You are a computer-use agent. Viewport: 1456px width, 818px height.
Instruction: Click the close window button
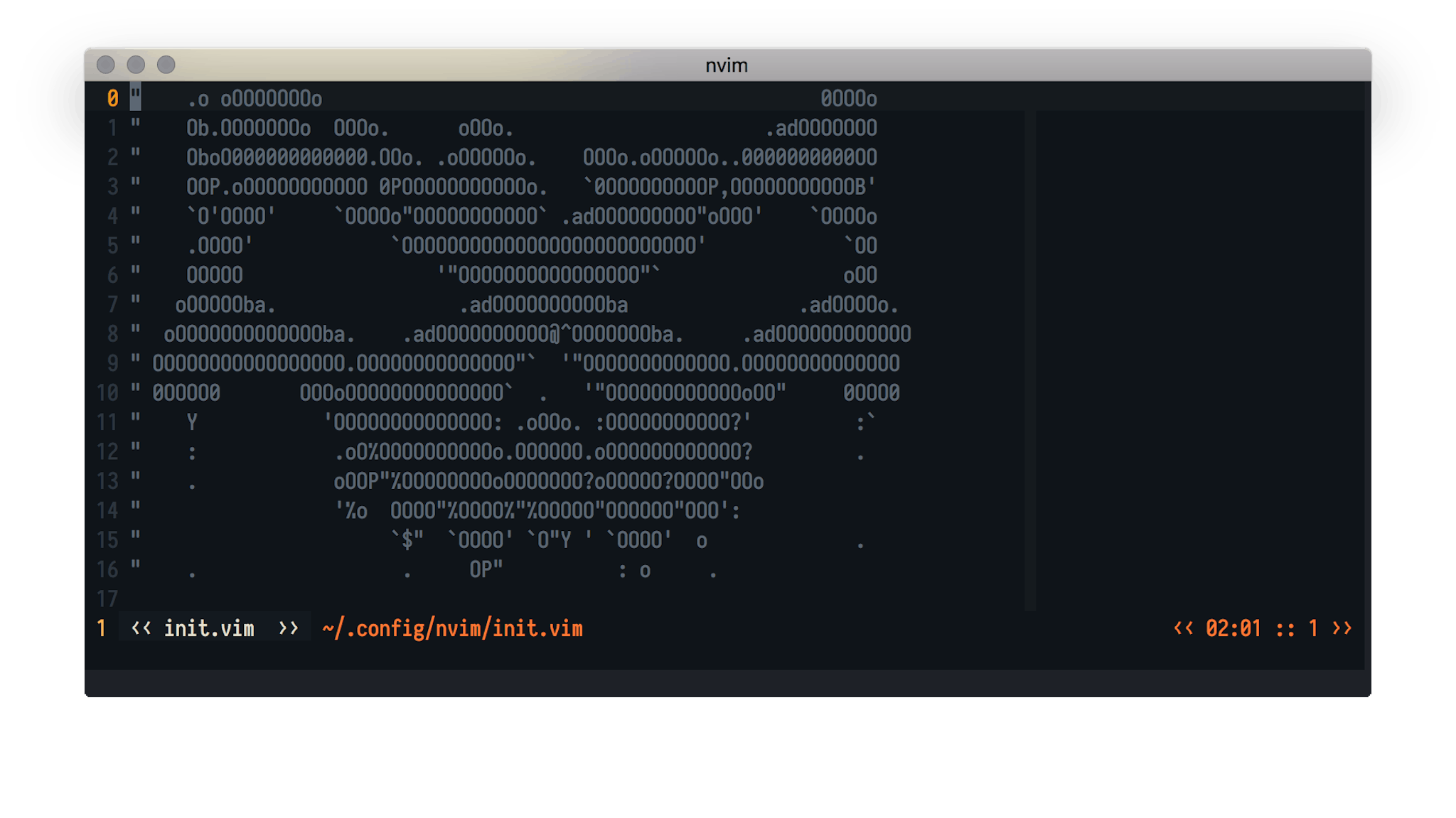point(106,65)
